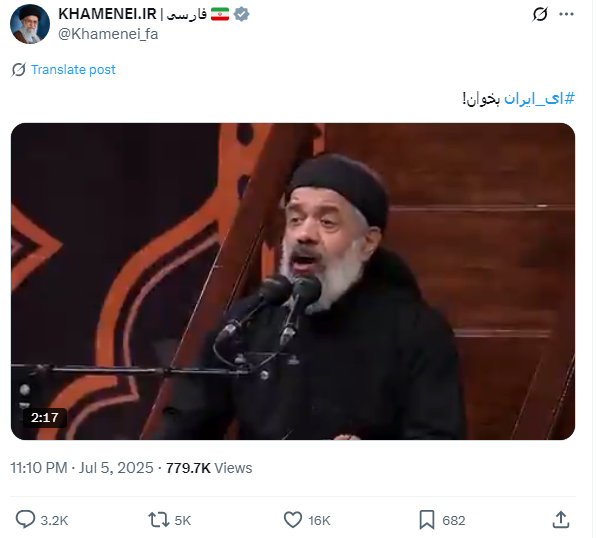The width and height of the screenshot is (596, 538).
Task: Click the Grok icon at top right
Action: (x=540, y=14)
